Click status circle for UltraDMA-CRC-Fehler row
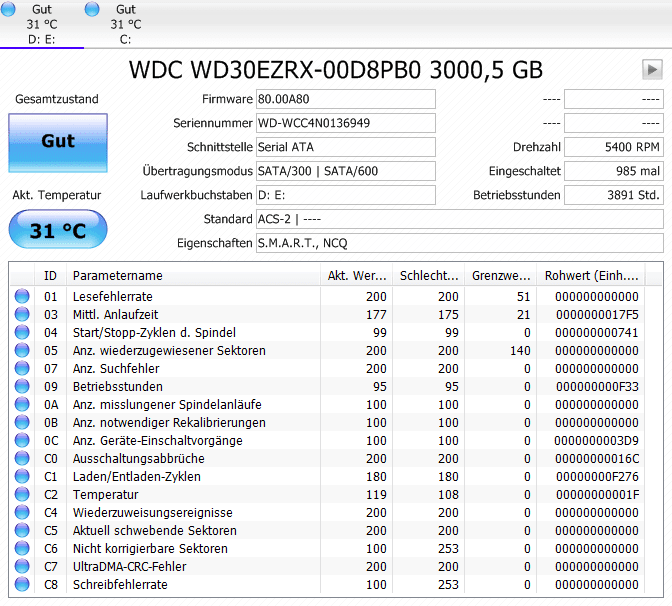672x606 pixels. [x=22, y=566]
